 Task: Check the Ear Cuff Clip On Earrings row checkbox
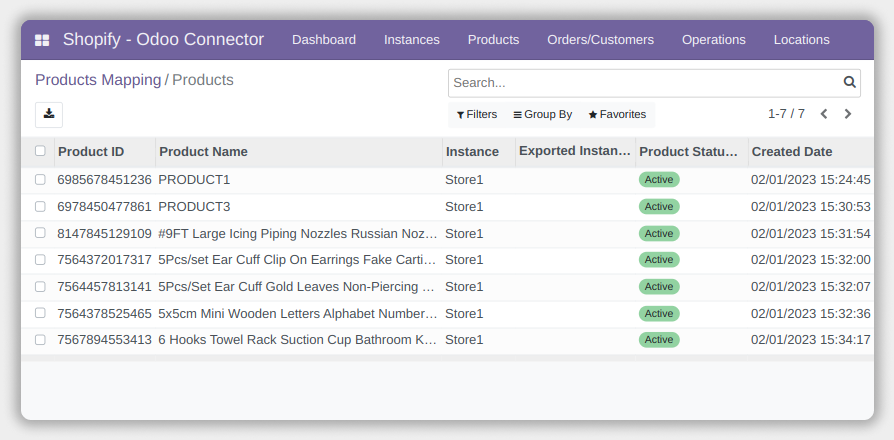(x=40, y=260)
